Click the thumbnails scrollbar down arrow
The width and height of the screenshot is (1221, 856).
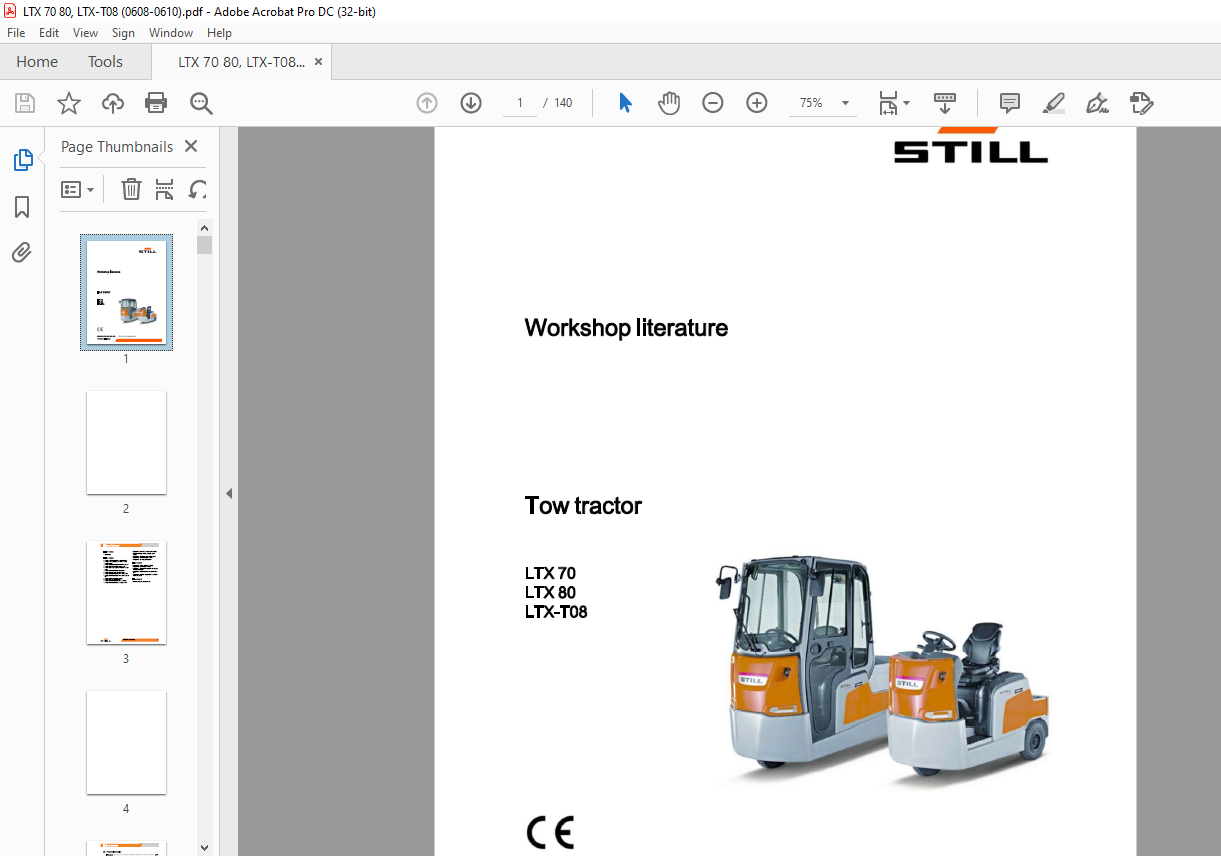204,848
